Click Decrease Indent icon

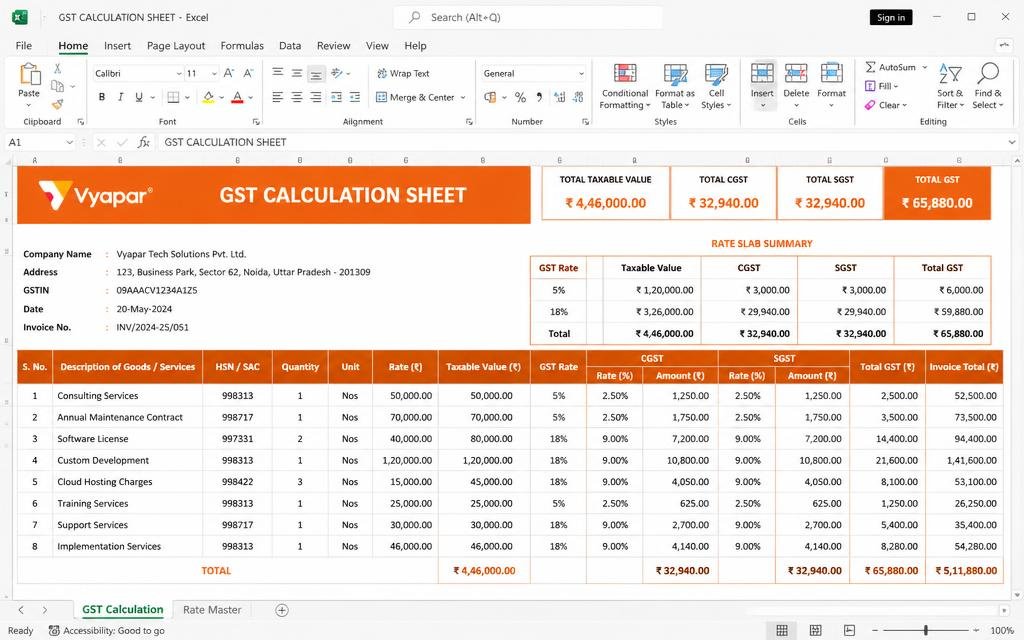pyautogui.click(x=336, y=97)
